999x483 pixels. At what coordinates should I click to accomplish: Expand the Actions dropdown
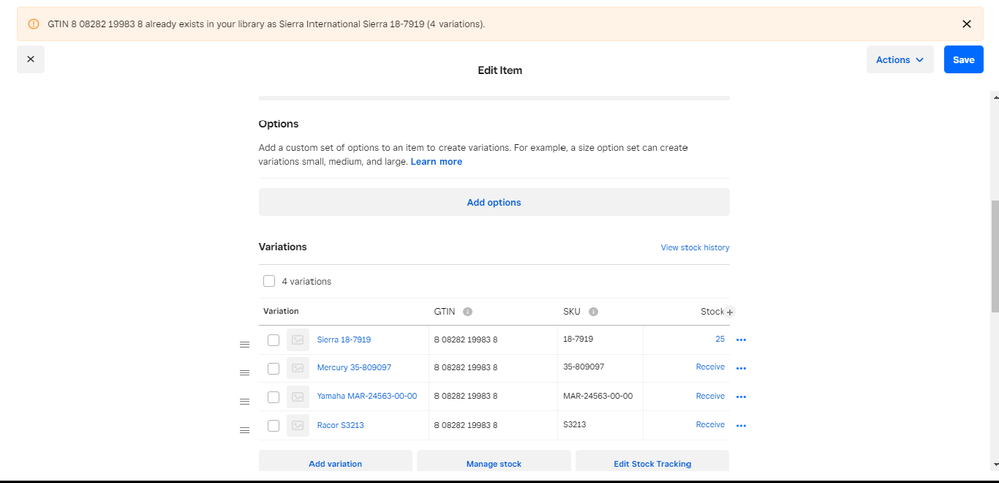899,60
